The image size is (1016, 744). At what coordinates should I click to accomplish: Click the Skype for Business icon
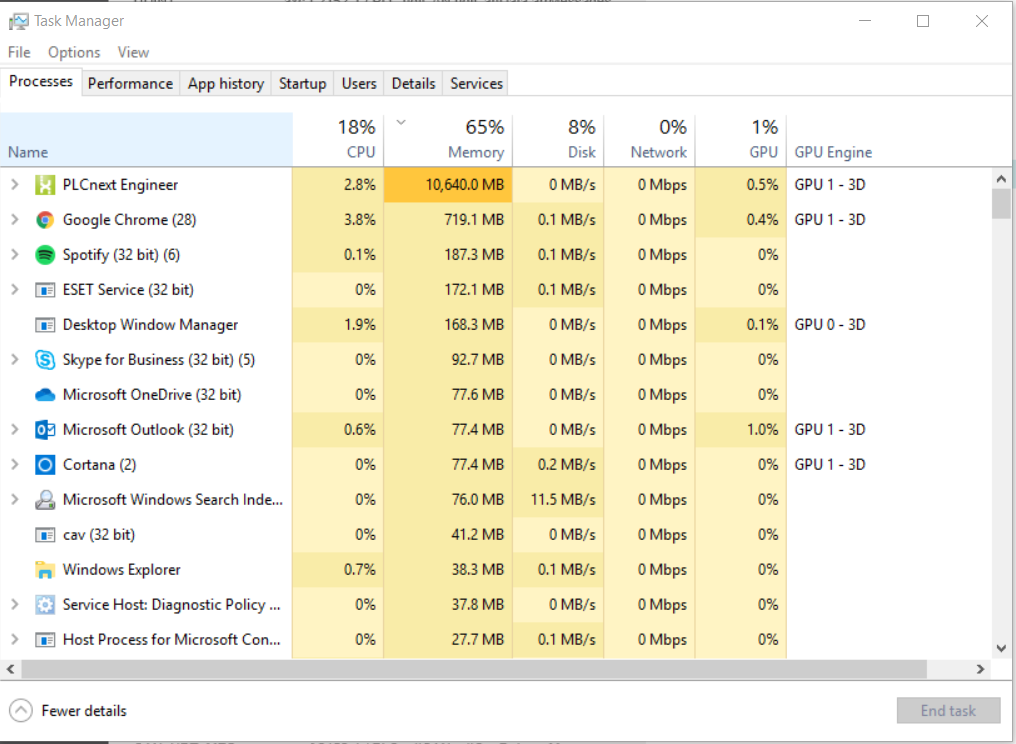[45, 360]
